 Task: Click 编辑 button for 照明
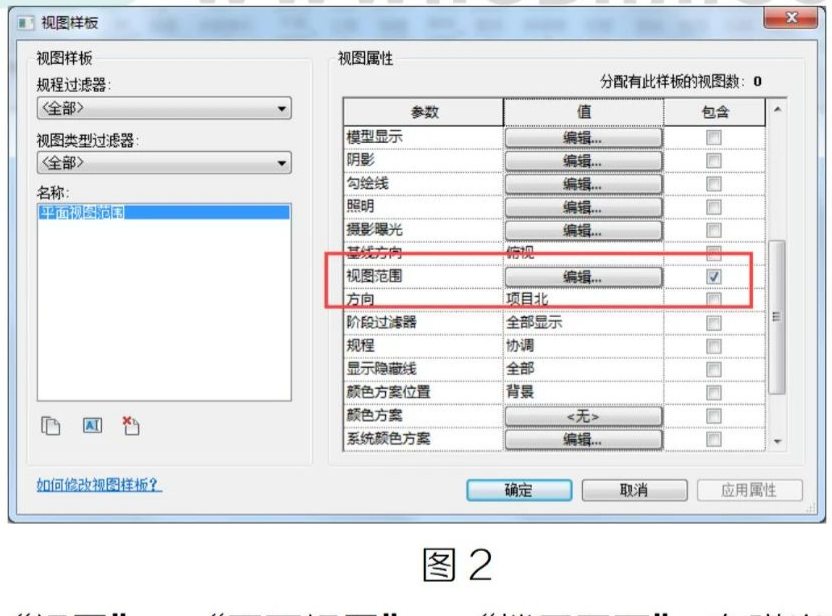[x=583, y=207]
